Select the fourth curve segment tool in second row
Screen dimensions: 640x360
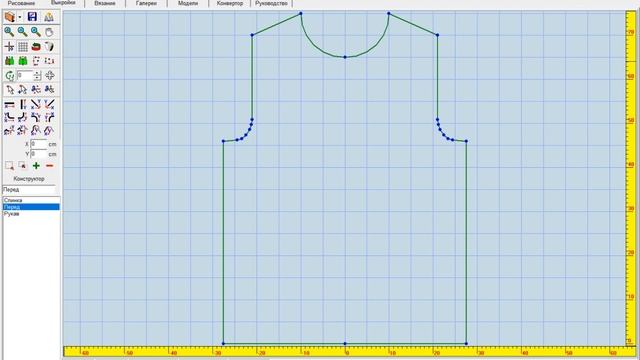[x=49, y=118]
